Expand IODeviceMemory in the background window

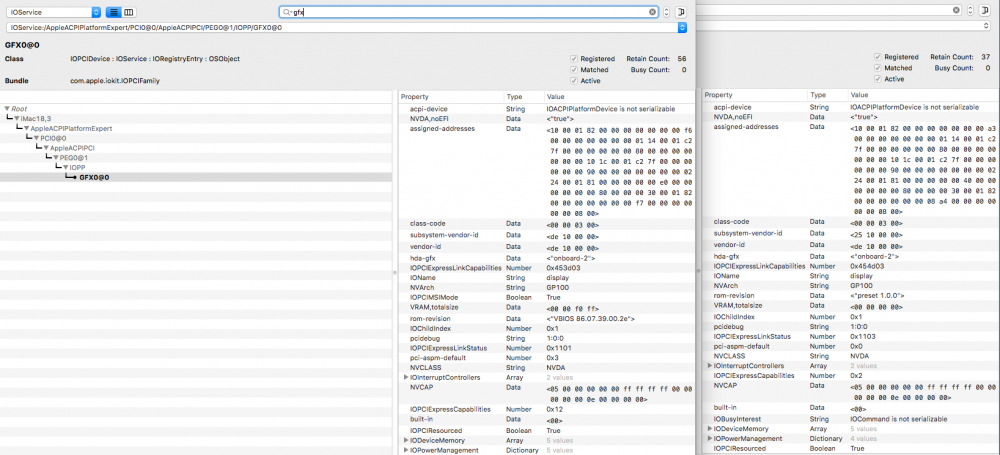pos(710,429)
